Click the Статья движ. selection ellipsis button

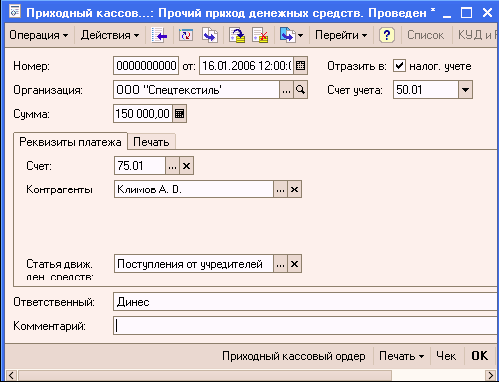280,264
